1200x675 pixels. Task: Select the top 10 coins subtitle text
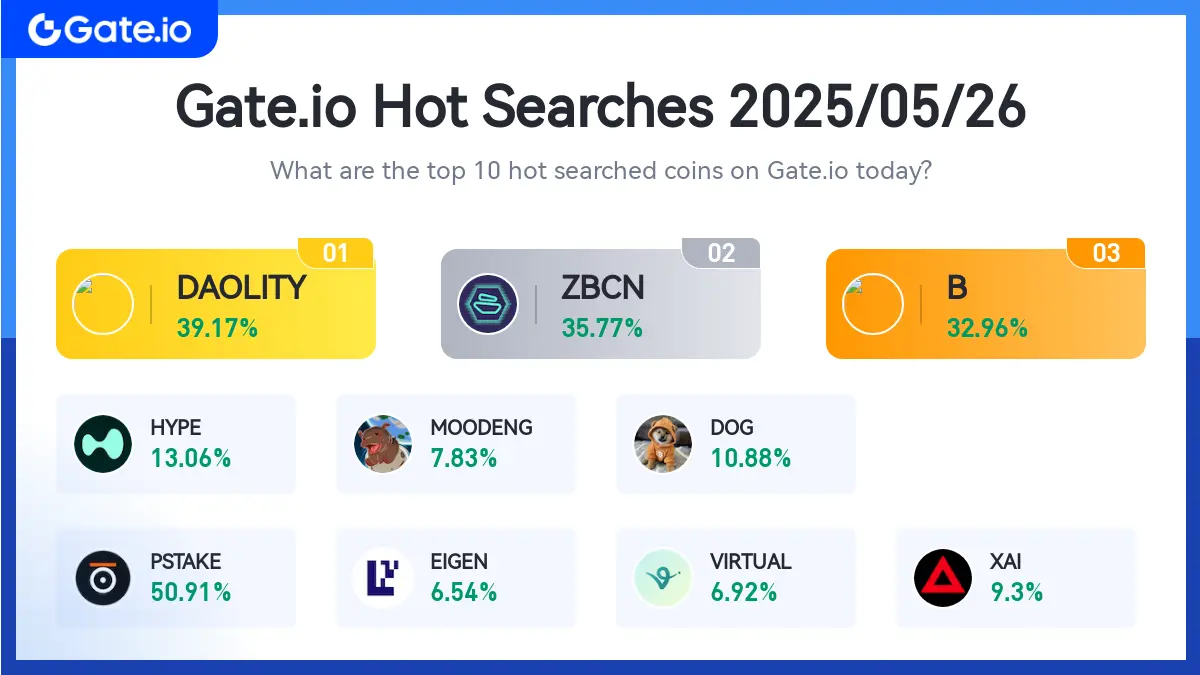(x=601, y=170)
